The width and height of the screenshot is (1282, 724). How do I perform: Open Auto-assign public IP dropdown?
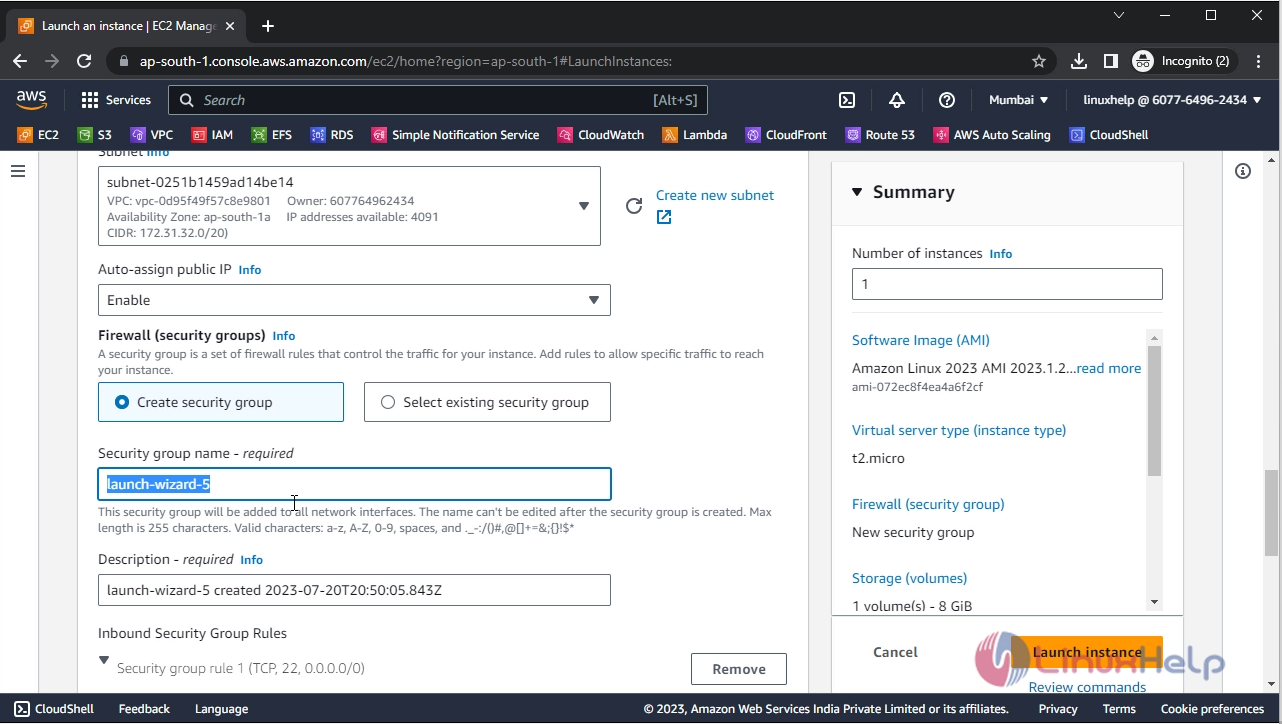coord(354,300)
